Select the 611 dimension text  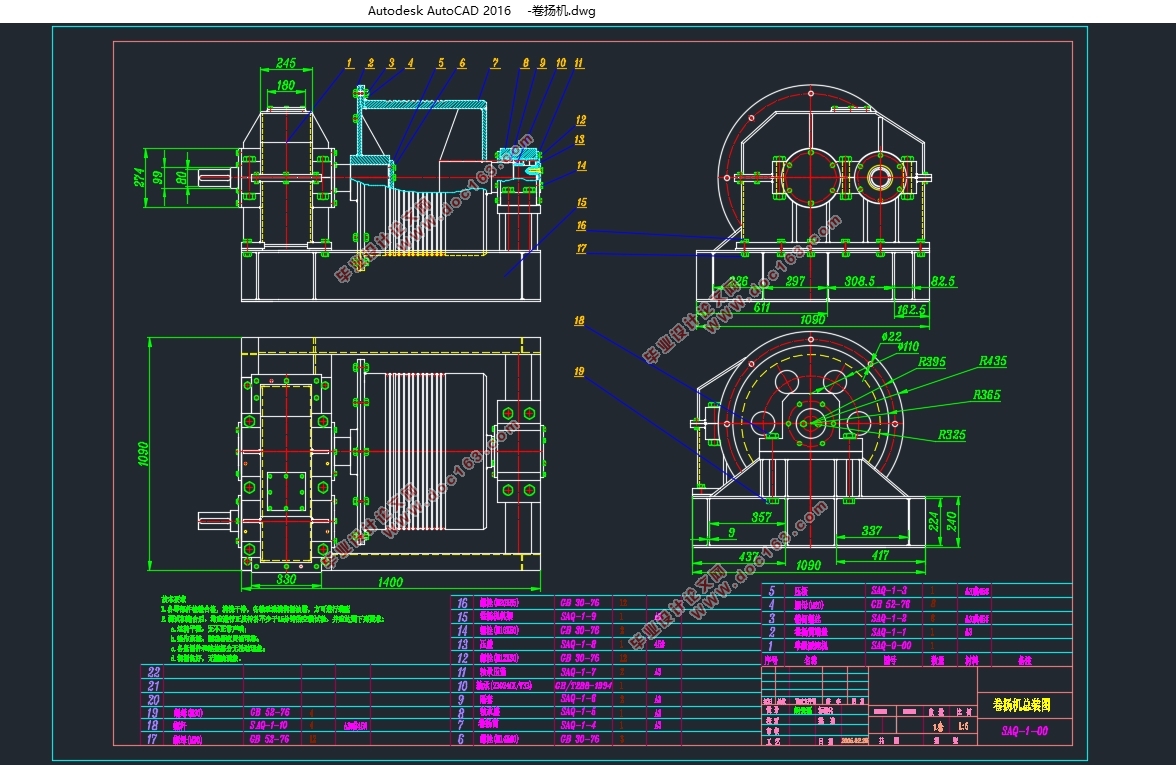(761, 308)
